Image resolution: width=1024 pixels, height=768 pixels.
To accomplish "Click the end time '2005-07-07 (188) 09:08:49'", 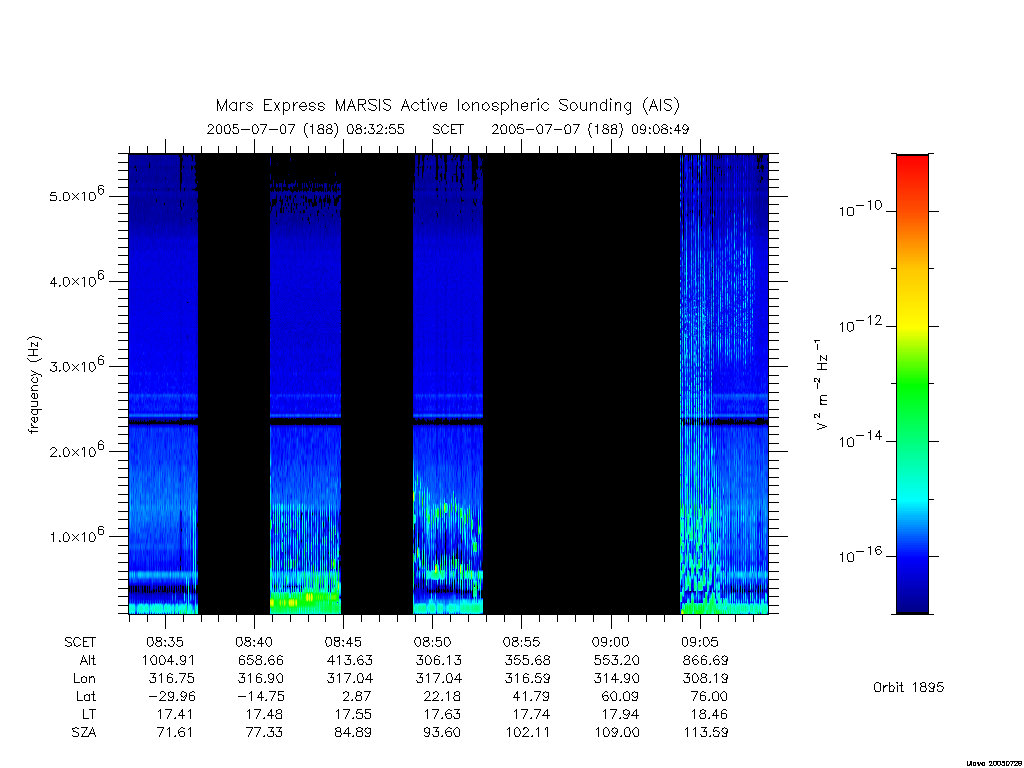I will (x=590, y=129).
